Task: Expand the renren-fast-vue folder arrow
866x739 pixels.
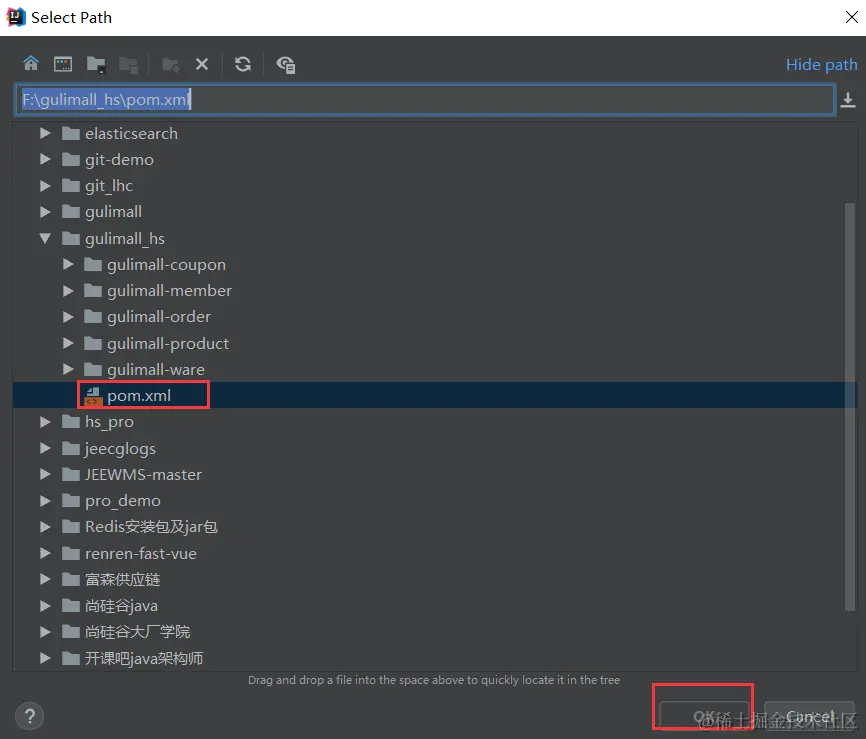Action: [45, 553]
